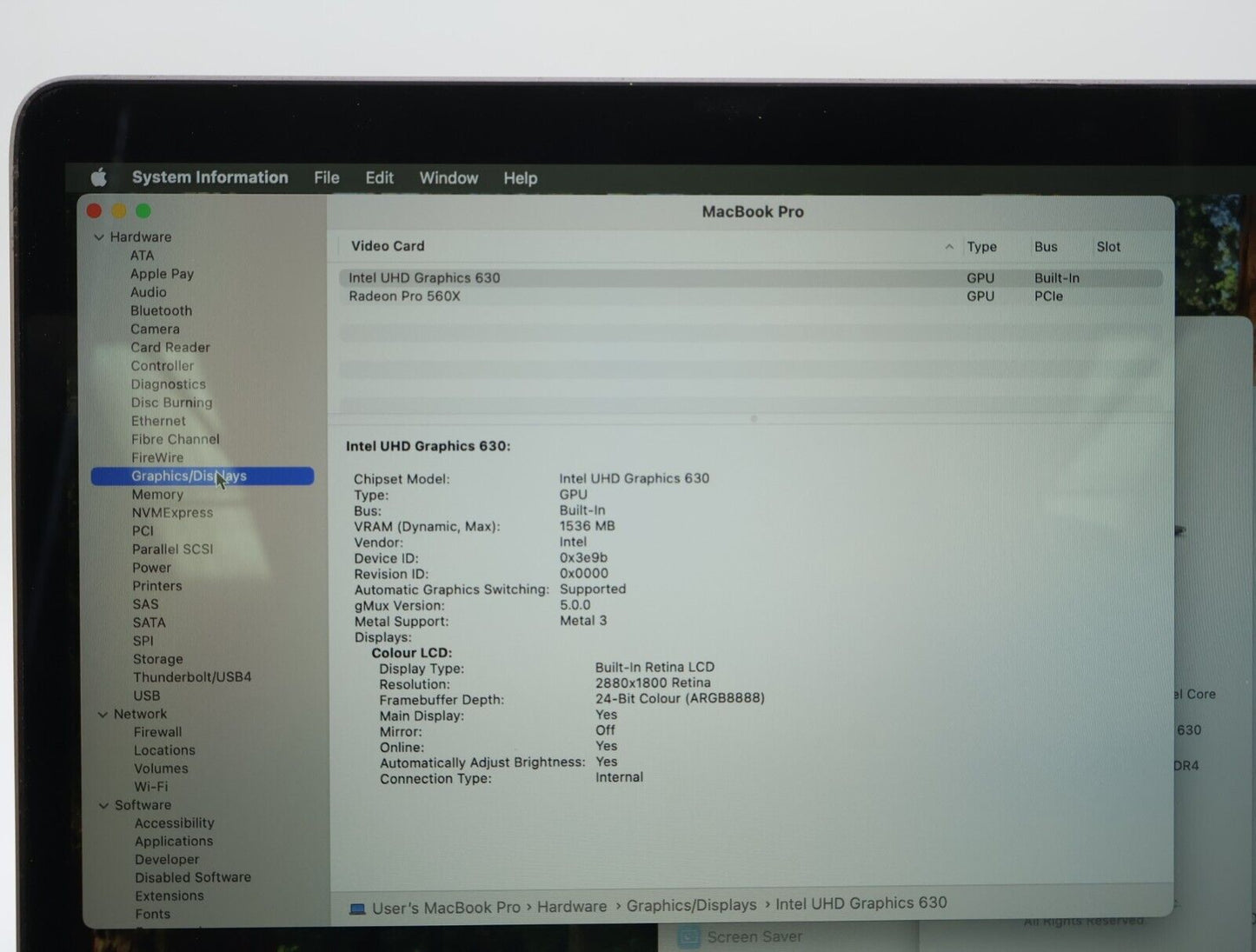Toggle sort order arrow in Video Card header
This screenshot has width=1256, height=952.
tap(949, 247)
